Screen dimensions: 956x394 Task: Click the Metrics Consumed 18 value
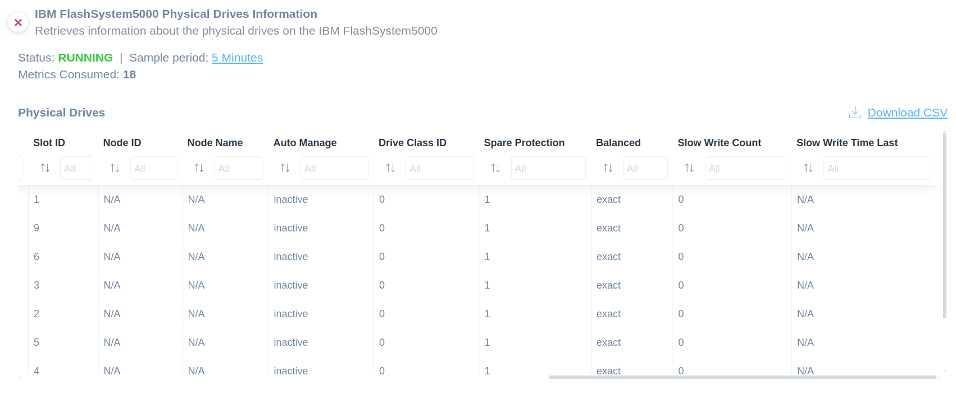pos(129,74)
